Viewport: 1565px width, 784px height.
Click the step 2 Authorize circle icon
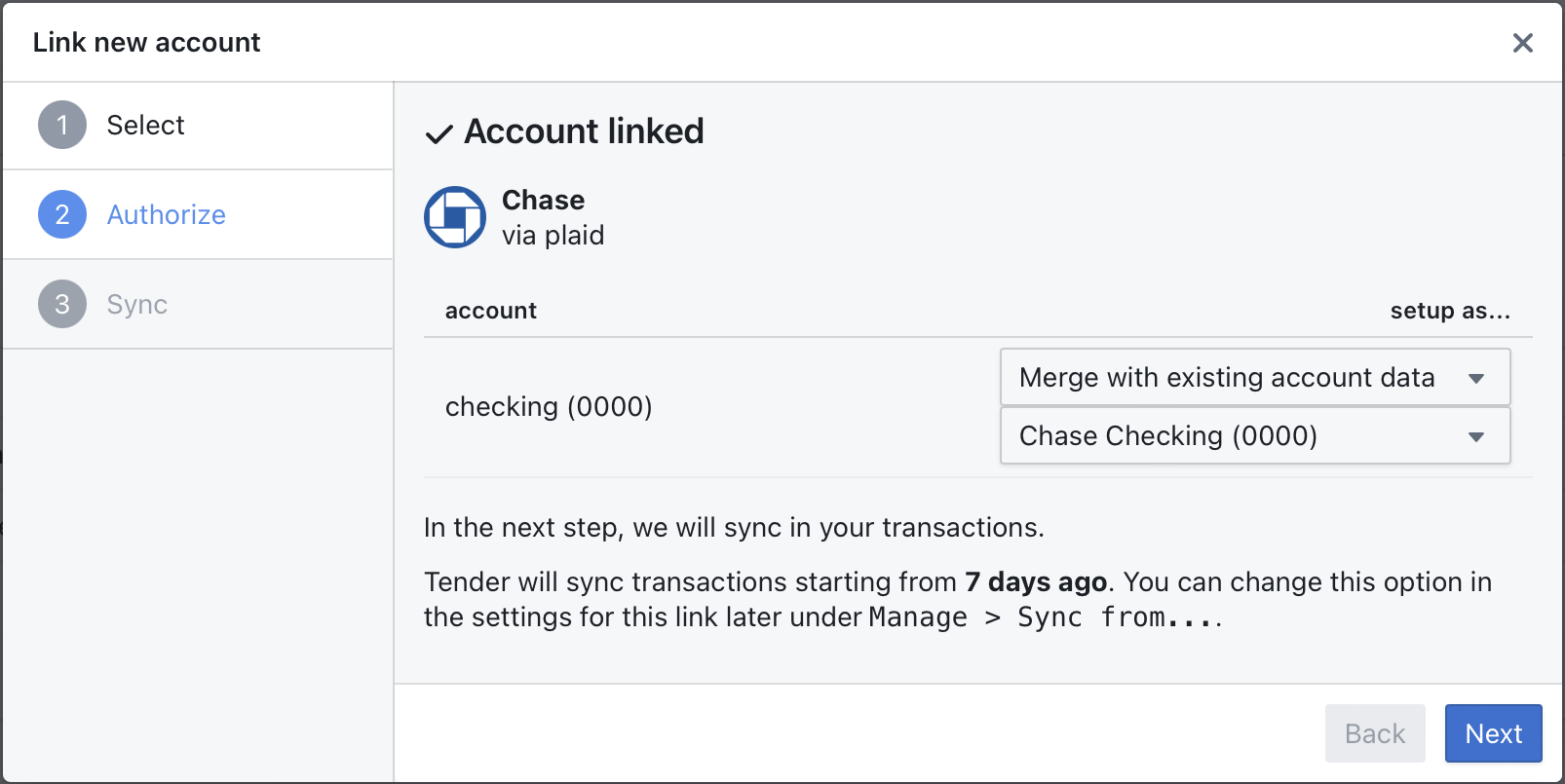(x=61, y=214)
